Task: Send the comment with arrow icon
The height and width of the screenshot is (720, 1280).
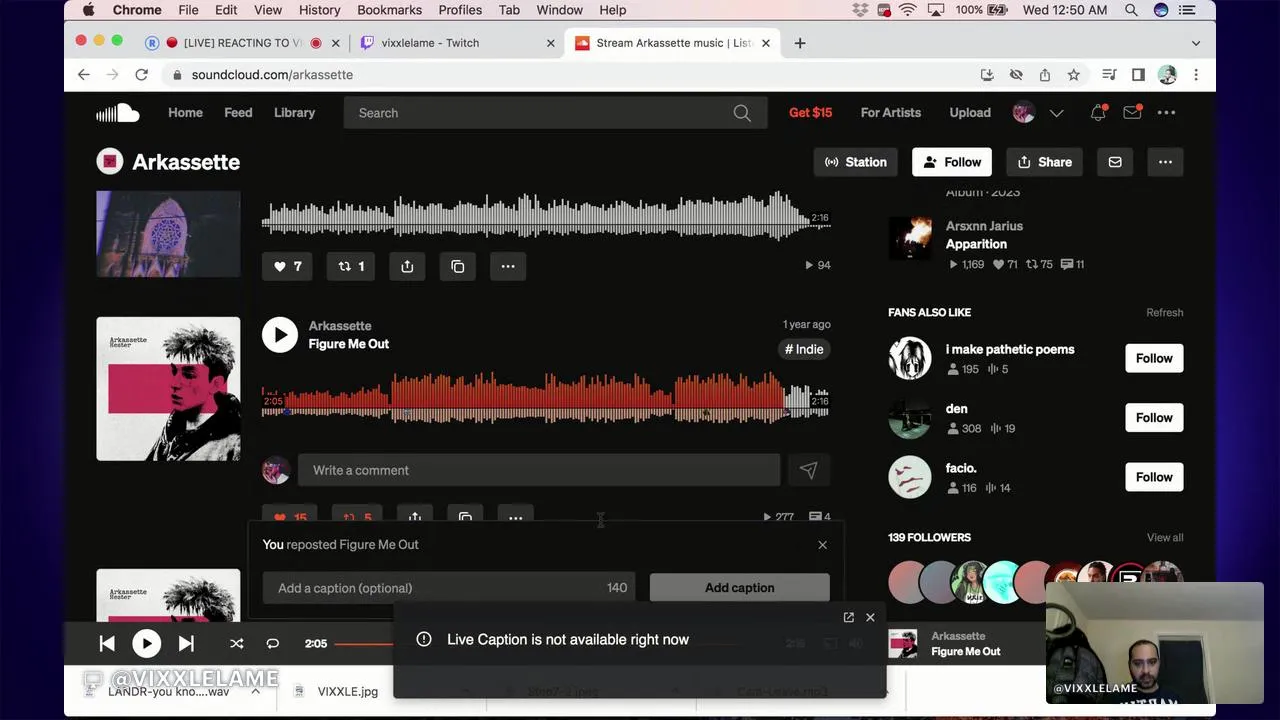Action: [808, 470]
